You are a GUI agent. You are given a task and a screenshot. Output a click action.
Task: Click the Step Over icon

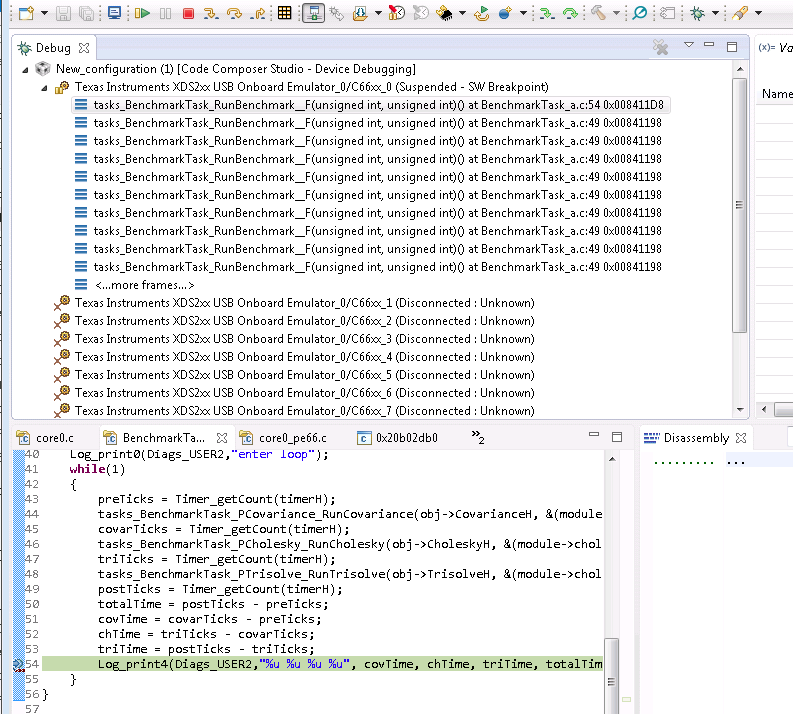pos(234,13)
